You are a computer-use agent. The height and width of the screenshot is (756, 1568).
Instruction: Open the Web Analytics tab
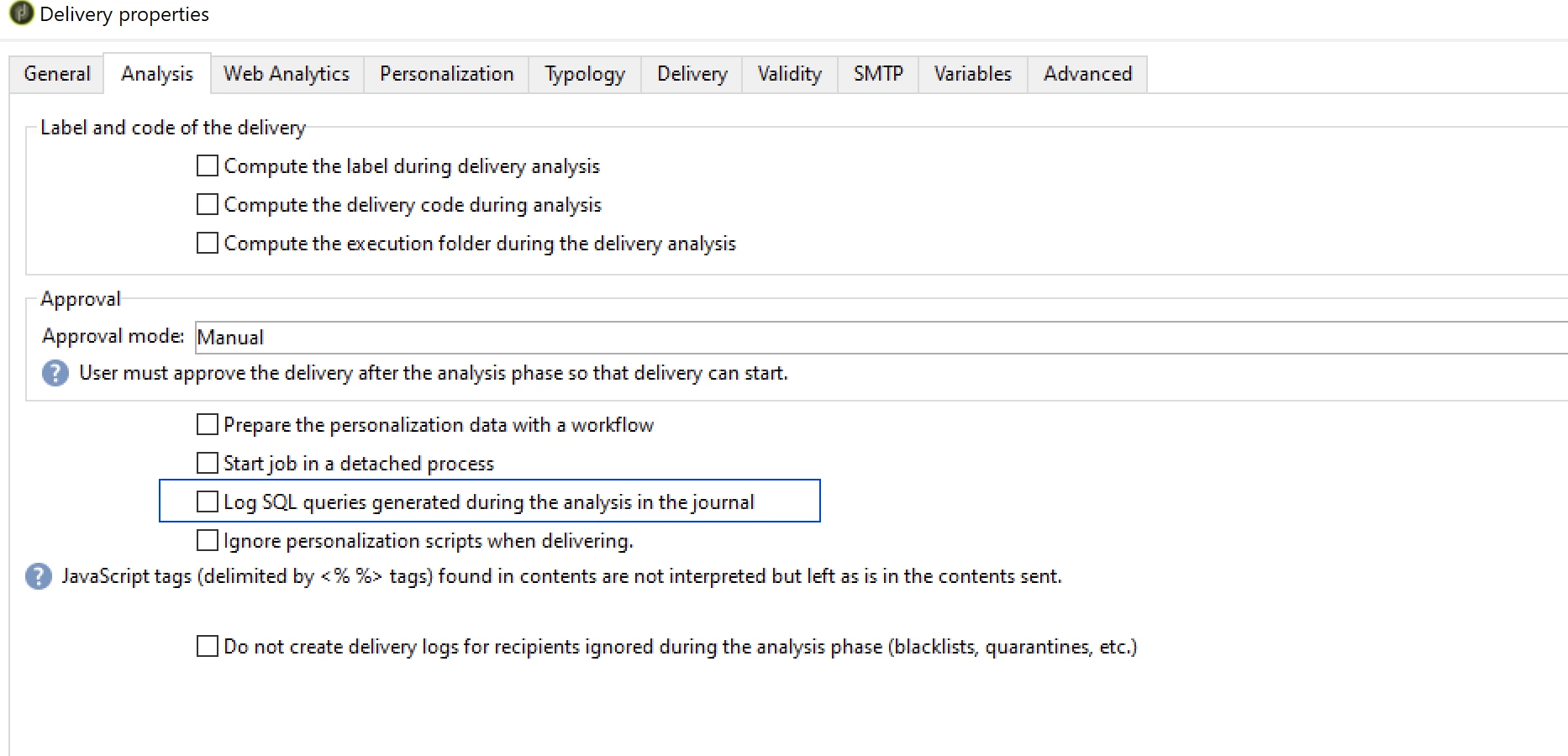click(x=287, y=74)
